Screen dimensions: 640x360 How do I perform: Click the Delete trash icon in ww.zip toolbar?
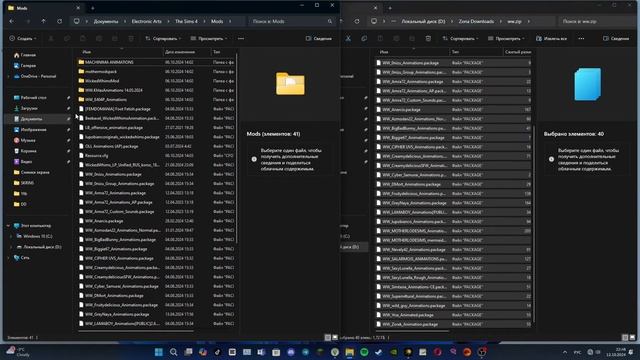[428, 38]
